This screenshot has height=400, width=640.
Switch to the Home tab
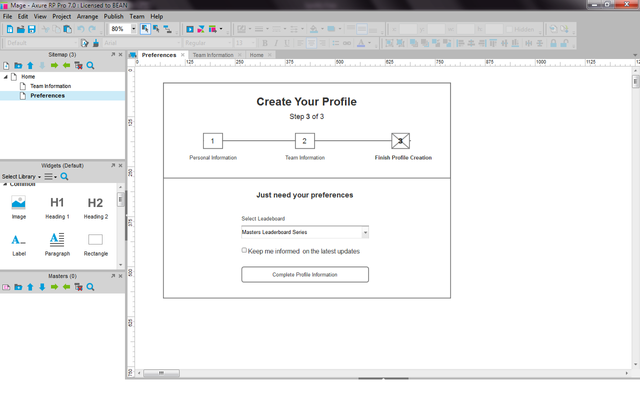(x=256, y=55)
